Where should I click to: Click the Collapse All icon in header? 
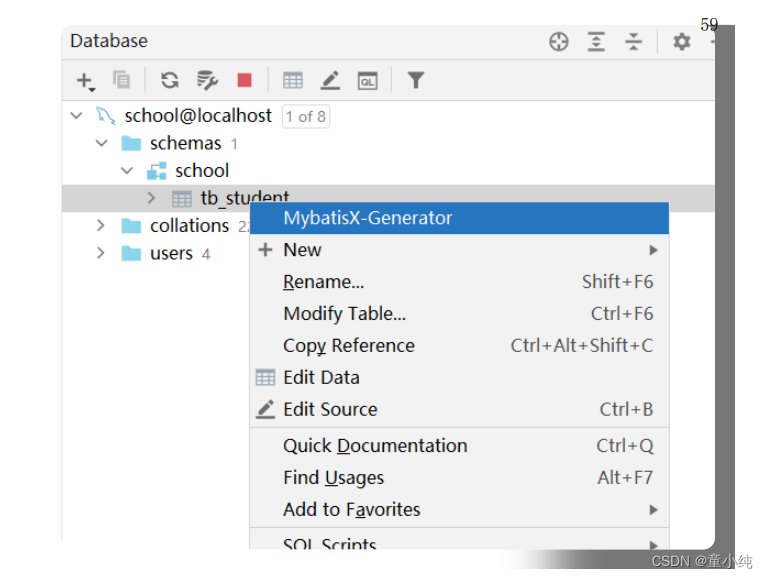coord(634,42)
